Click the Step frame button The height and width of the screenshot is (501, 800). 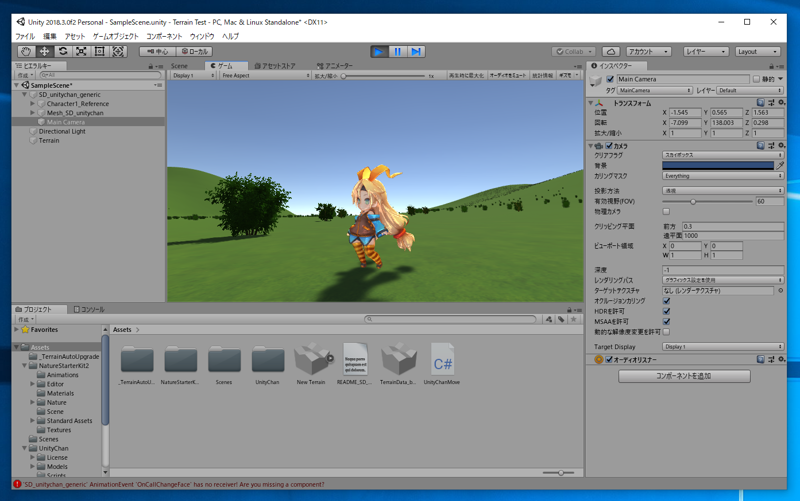pyautogui.click(x=416, y=52)
